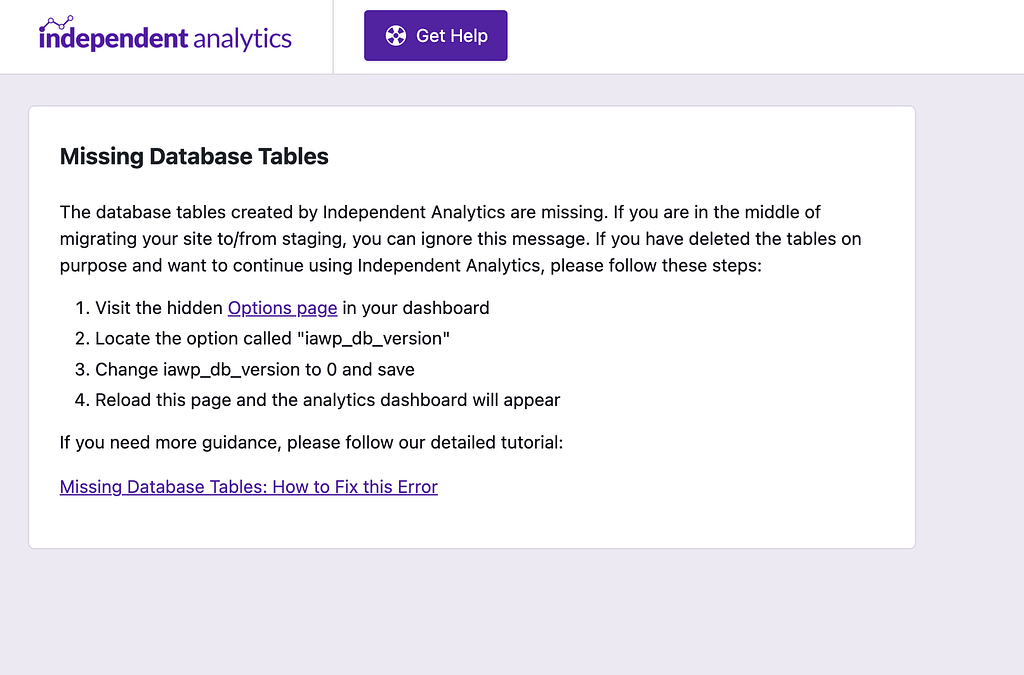Click the error message card background
1024x675 pixels.
point(700,520)
